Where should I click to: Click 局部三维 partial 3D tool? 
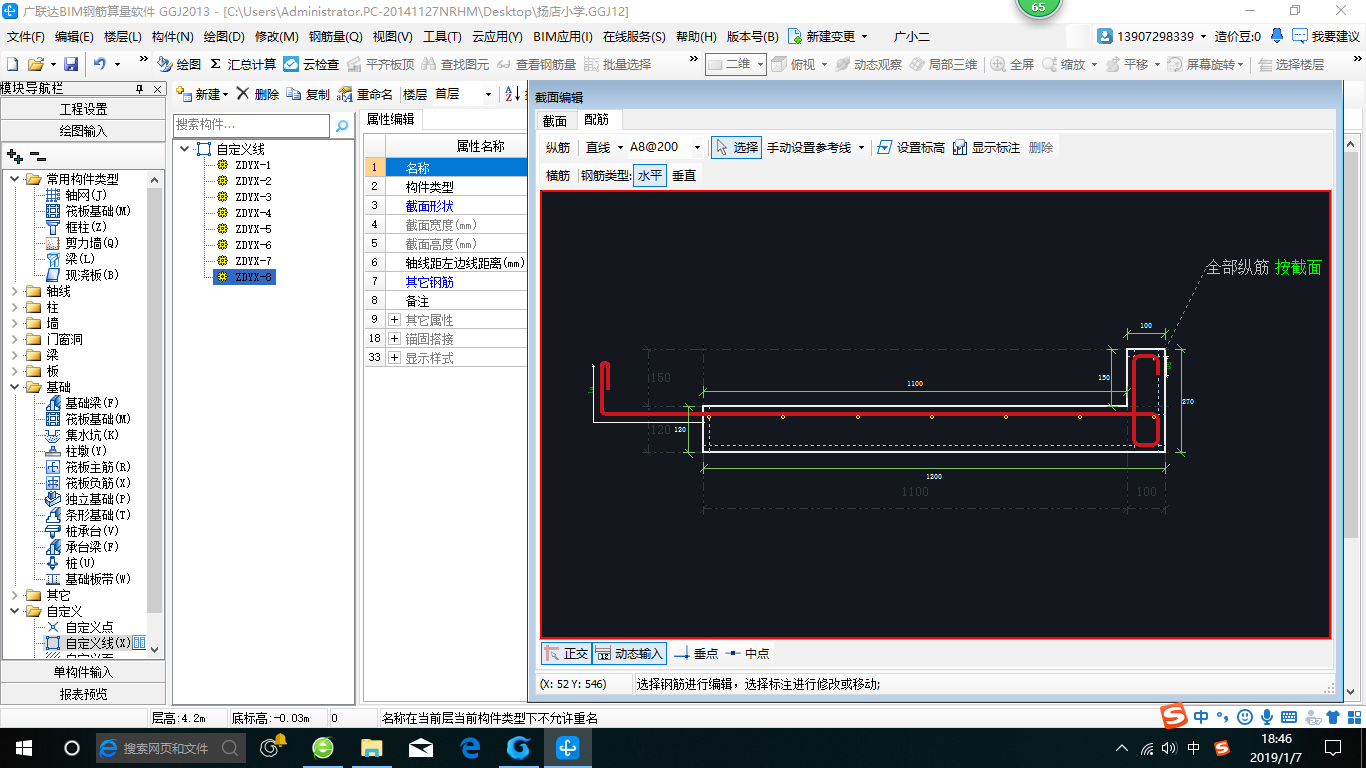(x=943, y=64)
